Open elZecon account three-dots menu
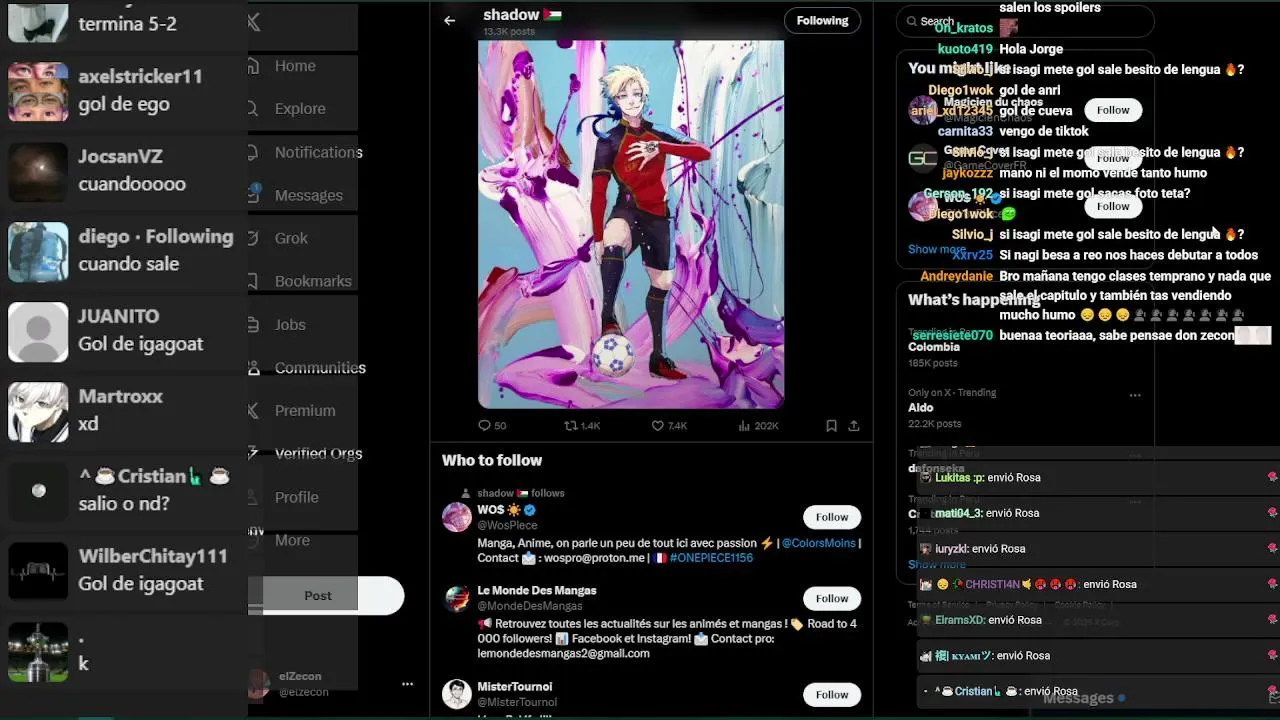The image size is (1280, 720). pyautogui.click(x=407, y=684)
